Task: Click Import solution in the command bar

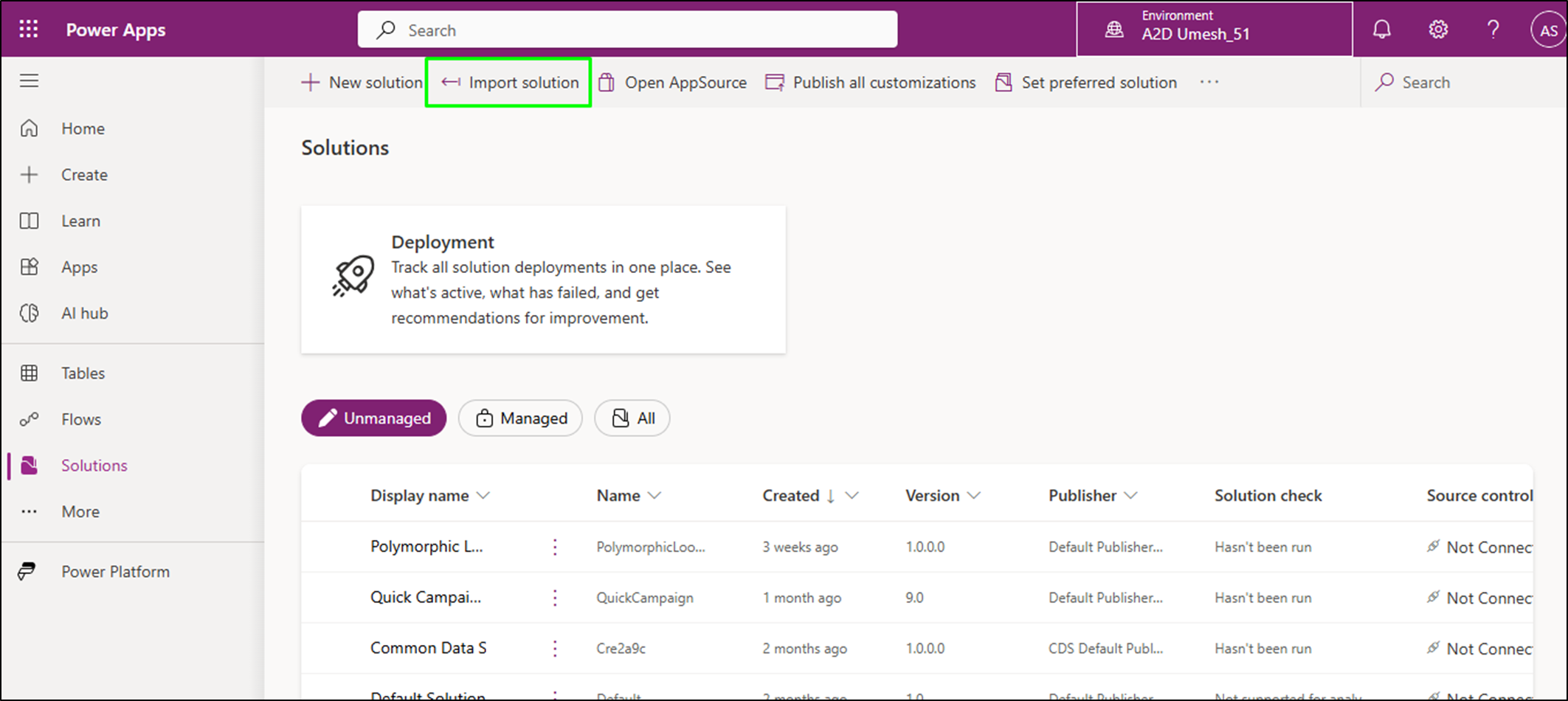Action: (508, 82)
